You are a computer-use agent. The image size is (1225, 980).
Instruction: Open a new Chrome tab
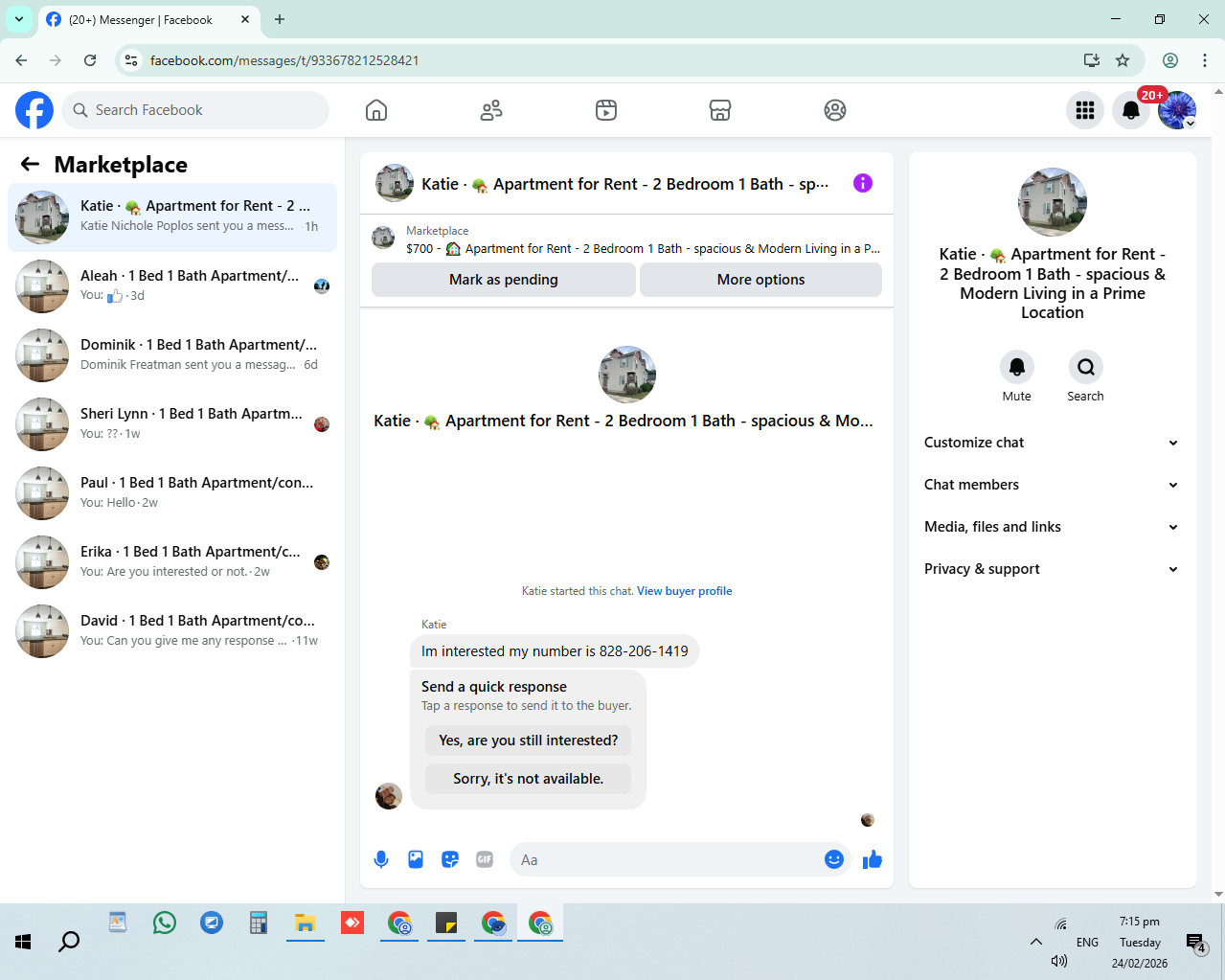[x=280, y=19]
